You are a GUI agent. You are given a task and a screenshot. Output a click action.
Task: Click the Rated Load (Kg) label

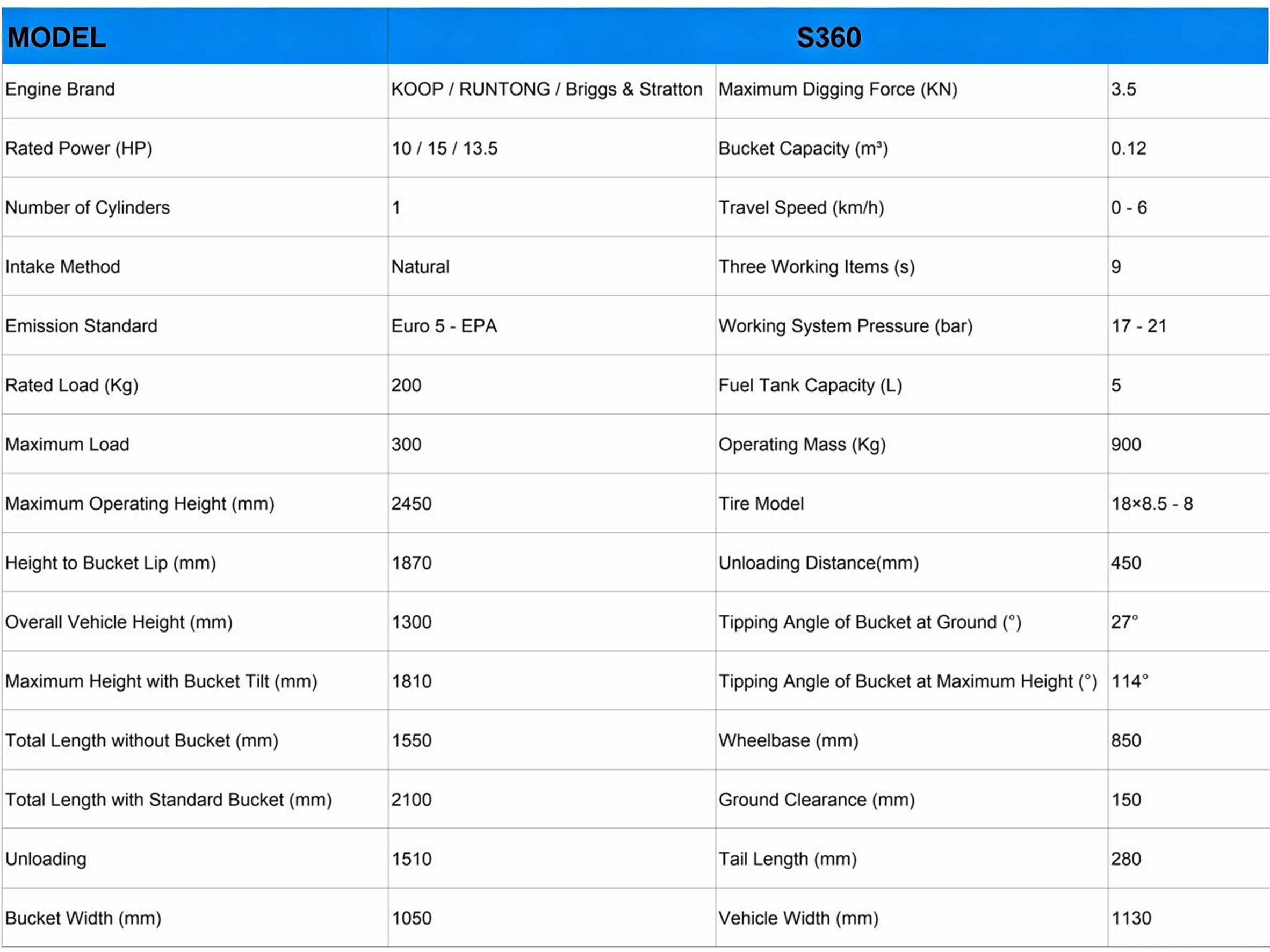72,384
